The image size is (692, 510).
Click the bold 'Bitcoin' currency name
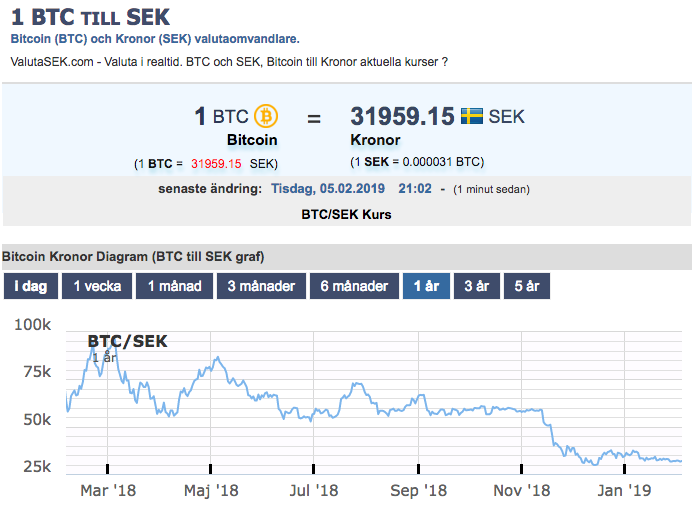252,140
